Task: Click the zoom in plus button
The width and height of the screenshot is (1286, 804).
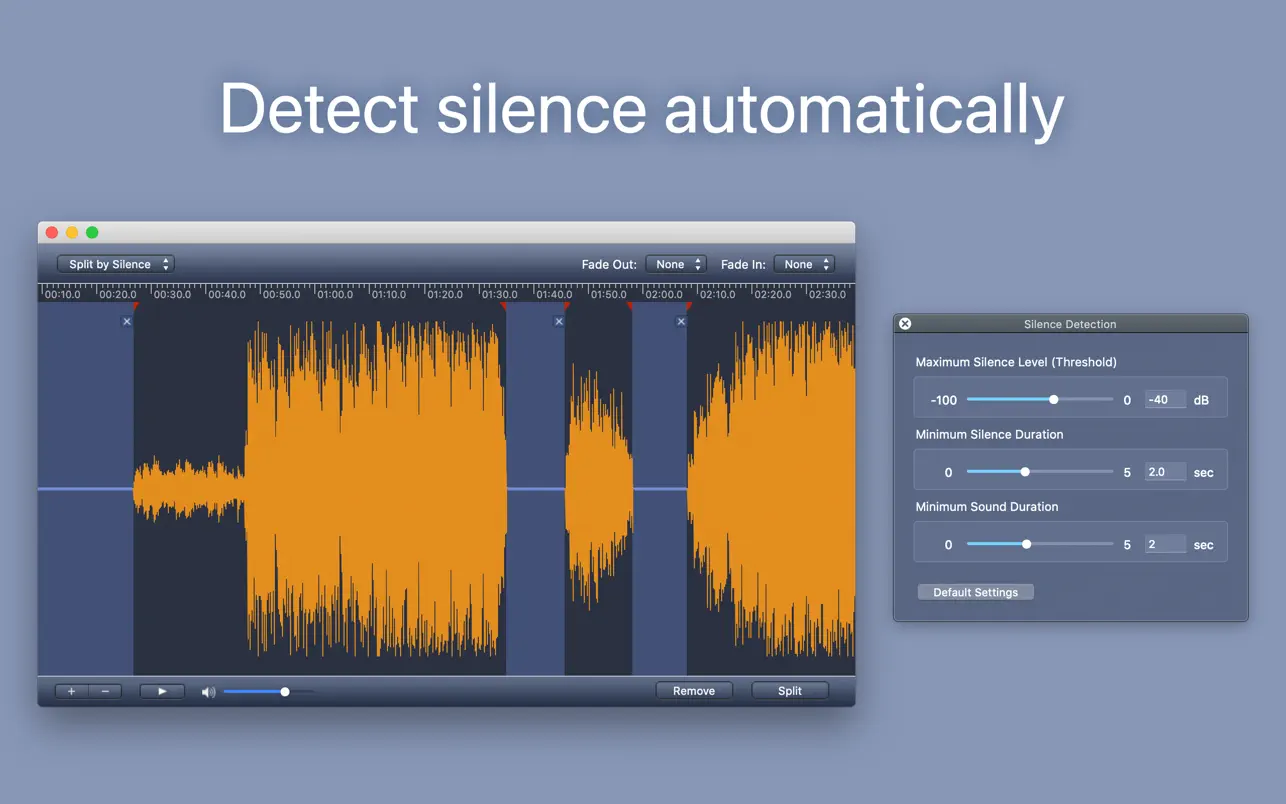Action: [x=71, y=691]
